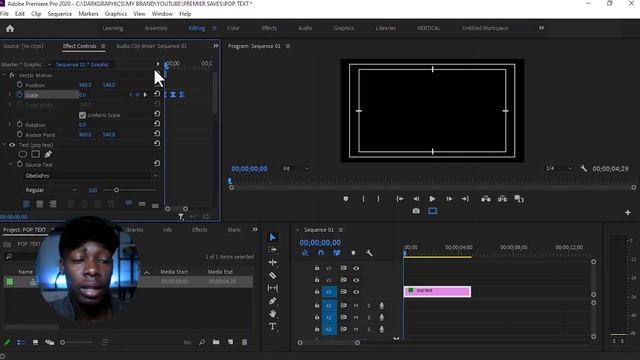Open the ObelixPro font dropdown
The height and width of the screenshot is (360, 640).
tap(92, 176)
